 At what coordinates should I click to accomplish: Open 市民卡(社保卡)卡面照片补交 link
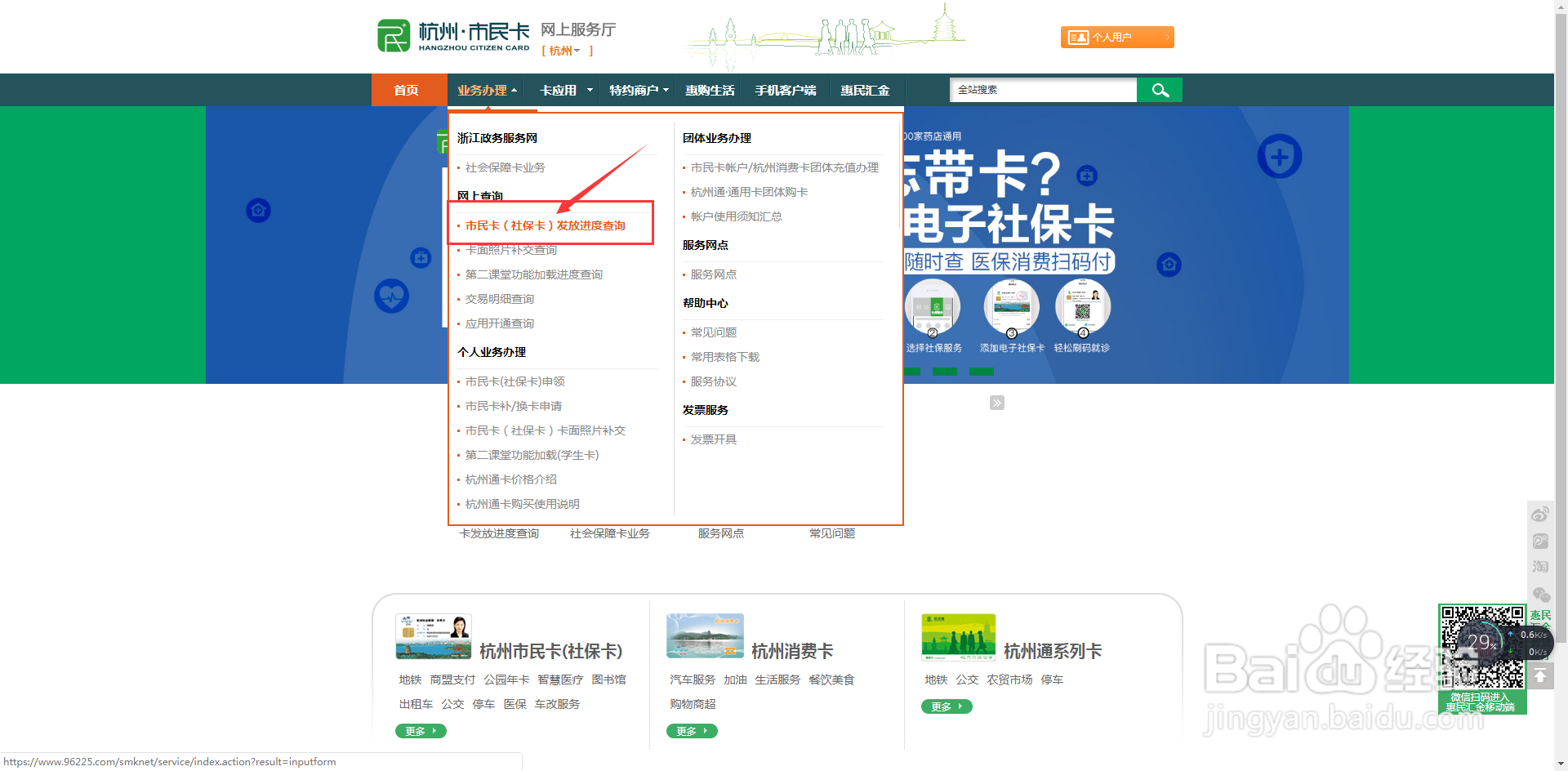pyautogui.click(x=546, y=430)
